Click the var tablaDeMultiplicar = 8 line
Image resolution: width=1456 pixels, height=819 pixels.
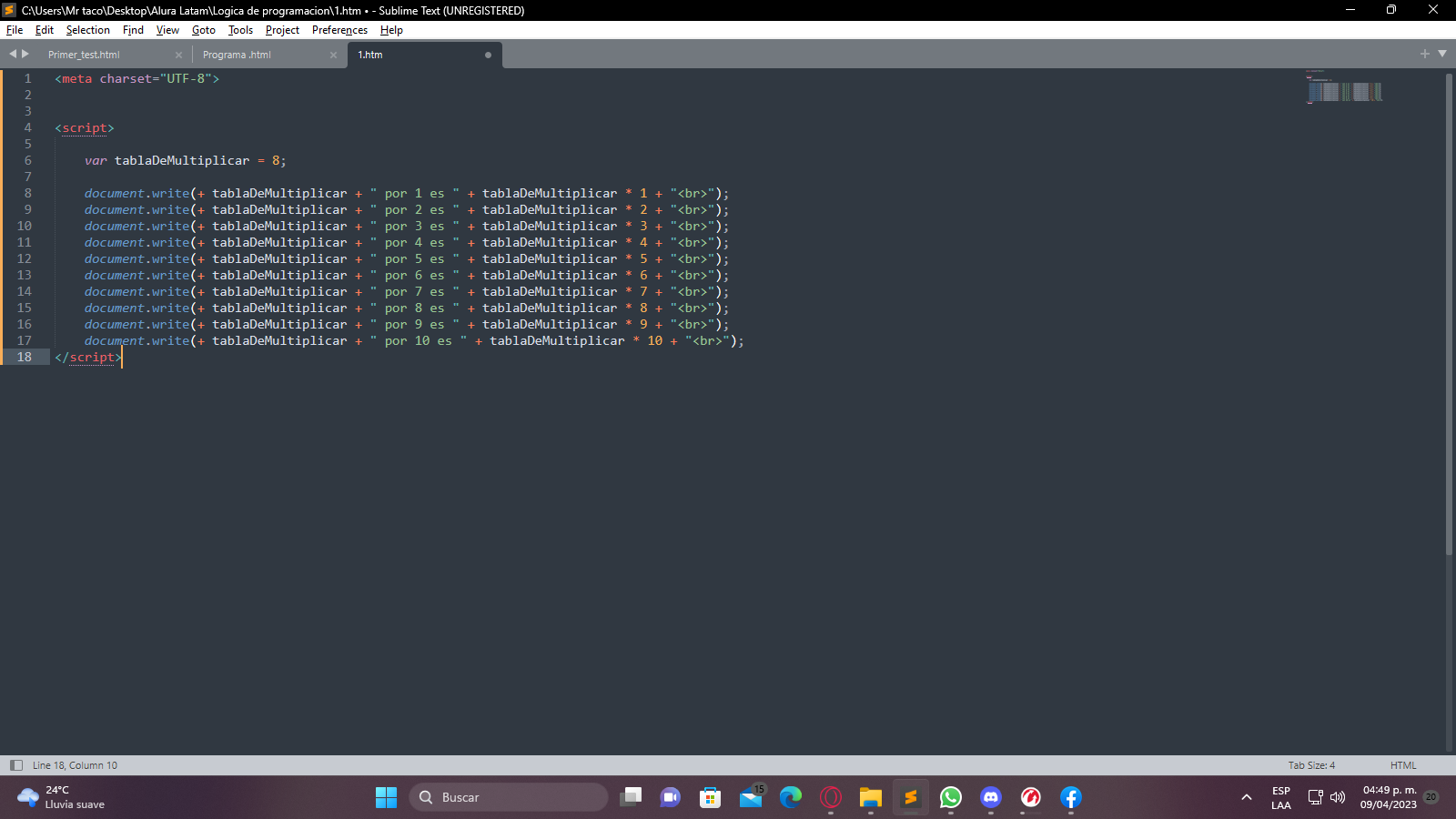pos(185,160)
